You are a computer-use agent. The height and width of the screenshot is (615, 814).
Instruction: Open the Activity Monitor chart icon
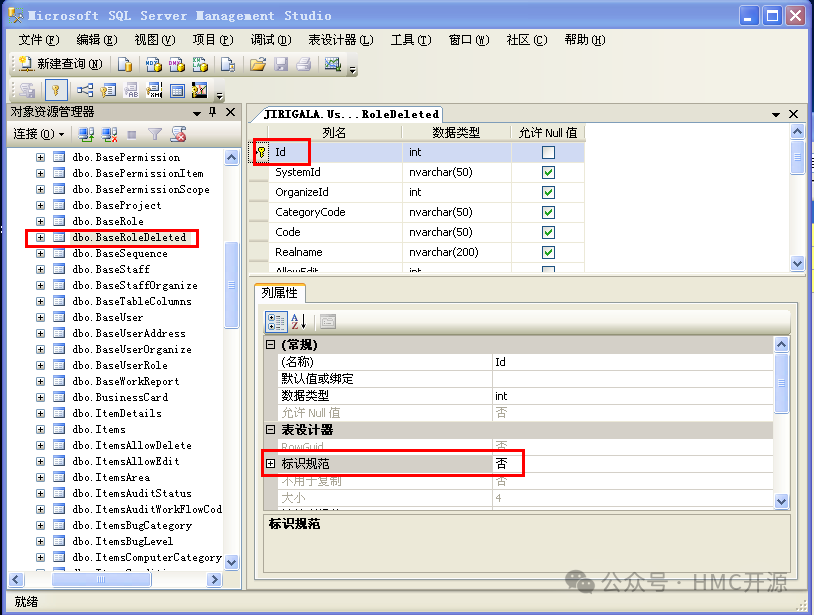point(333,64)
